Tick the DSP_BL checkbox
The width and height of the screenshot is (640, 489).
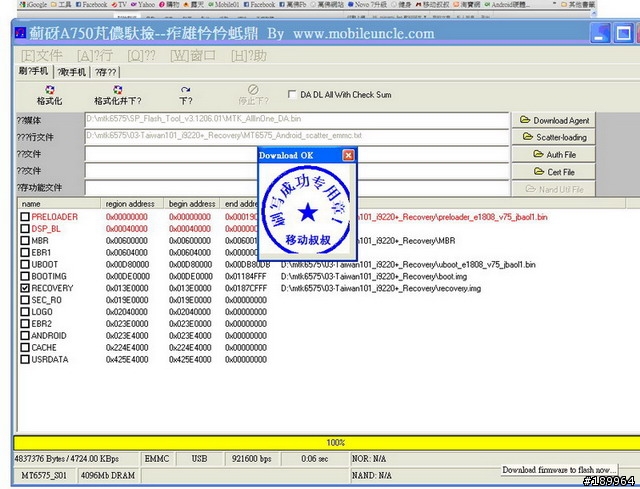point(25,229)
